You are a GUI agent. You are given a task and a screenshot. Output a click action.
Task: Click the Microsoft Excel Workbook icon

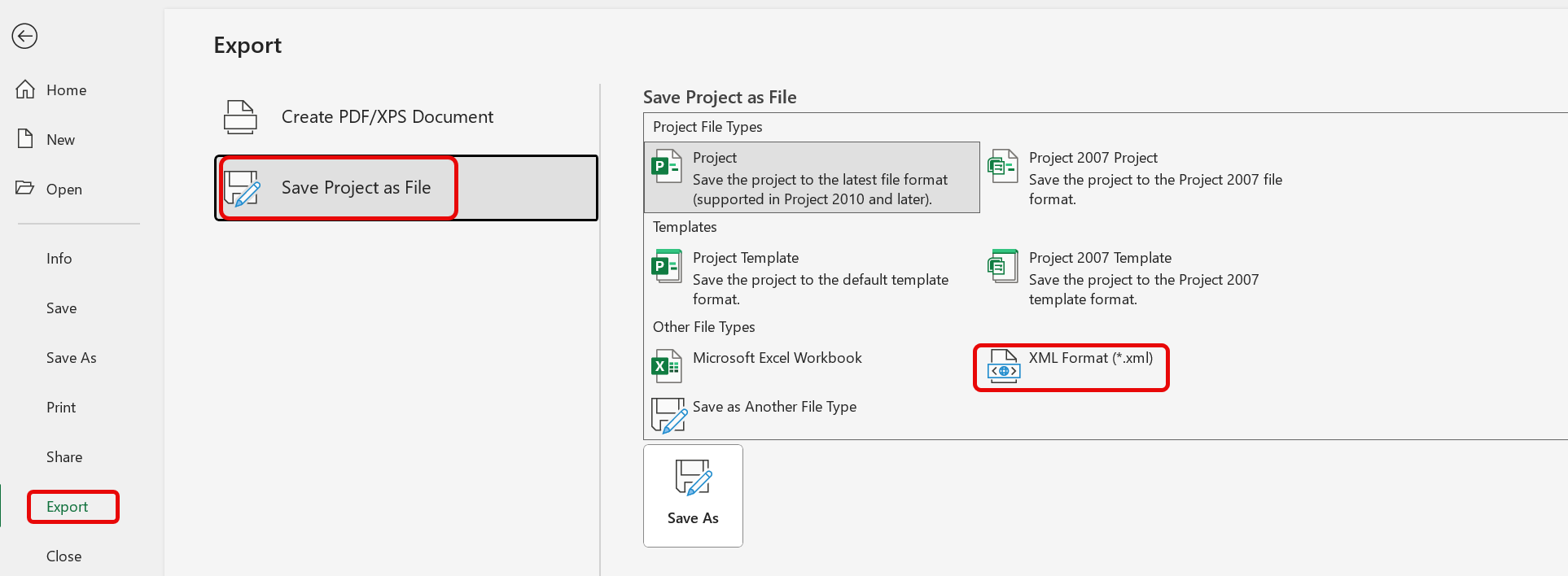tap(667, 366)
